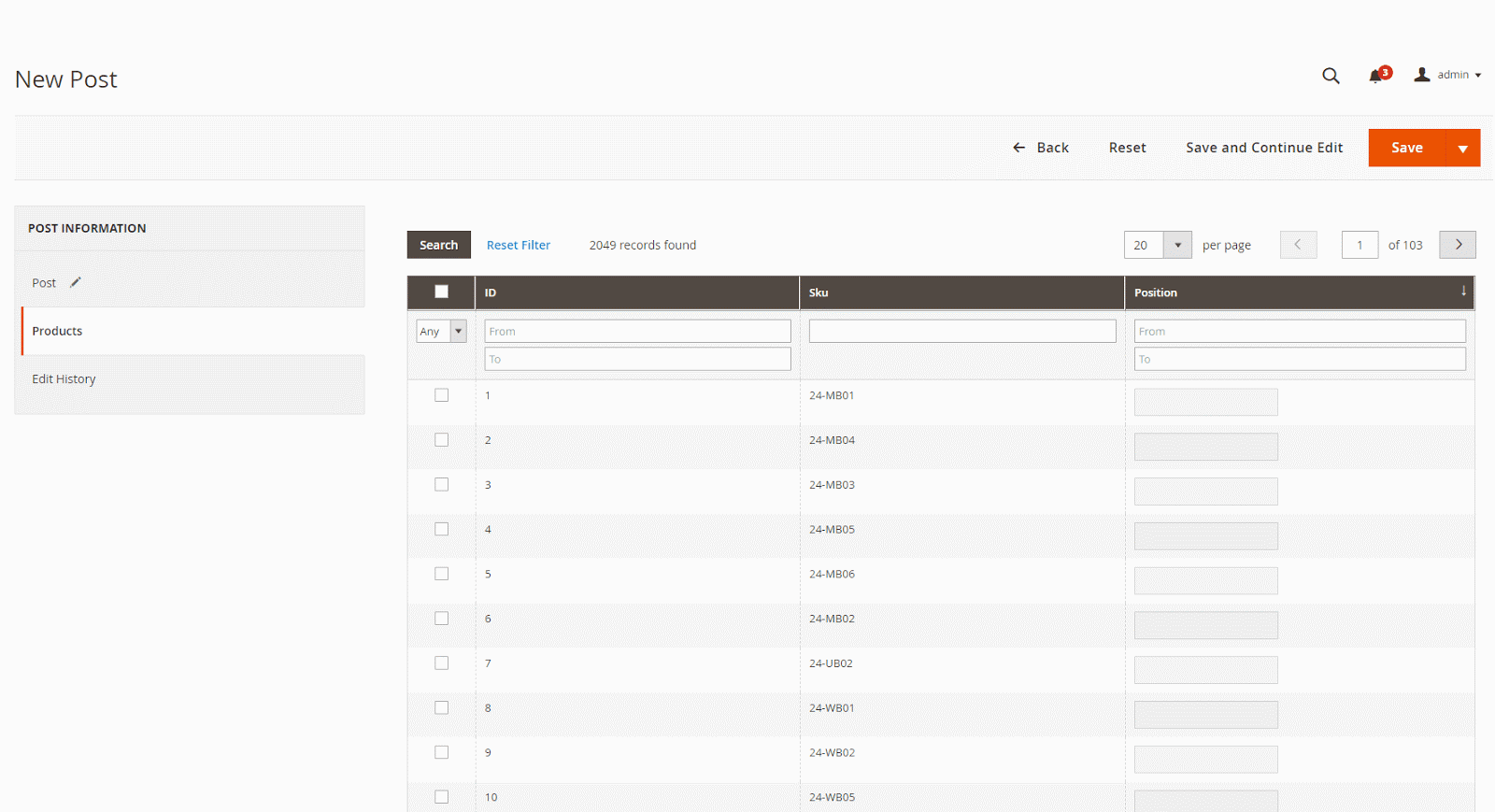Expand the Save button dropdown arrow

(x=1462, y=149)
